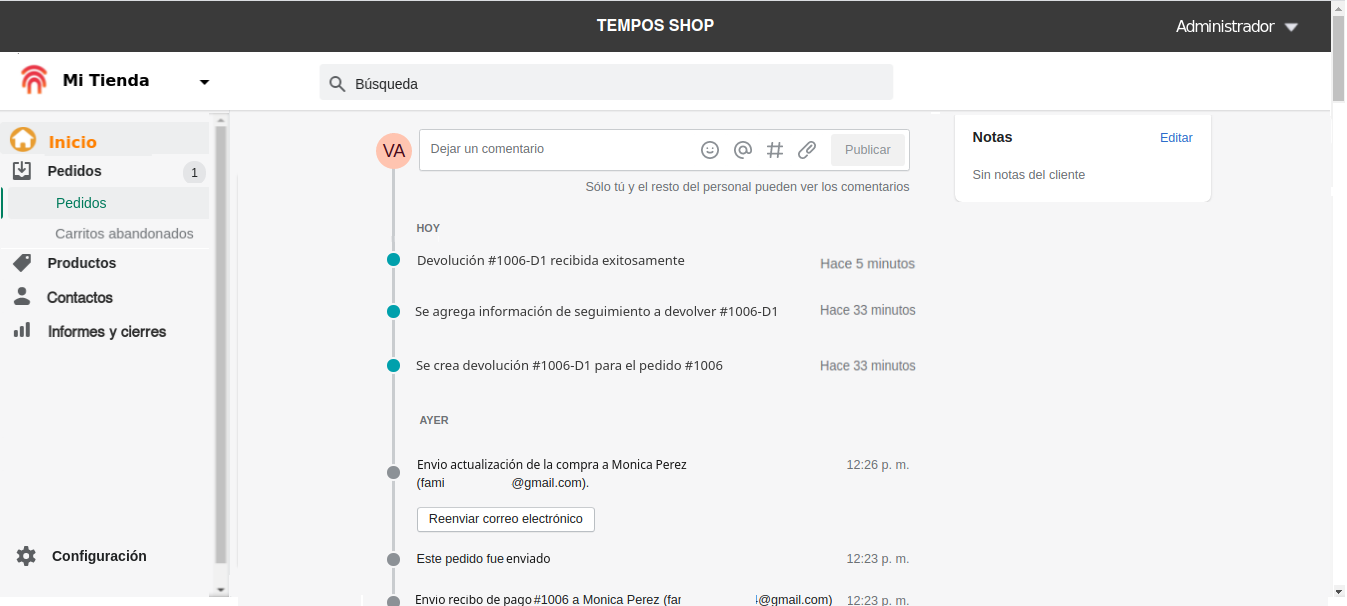Open the Configuración gear icon
The height and width of the screenshot is (606, 1347).
26,556
